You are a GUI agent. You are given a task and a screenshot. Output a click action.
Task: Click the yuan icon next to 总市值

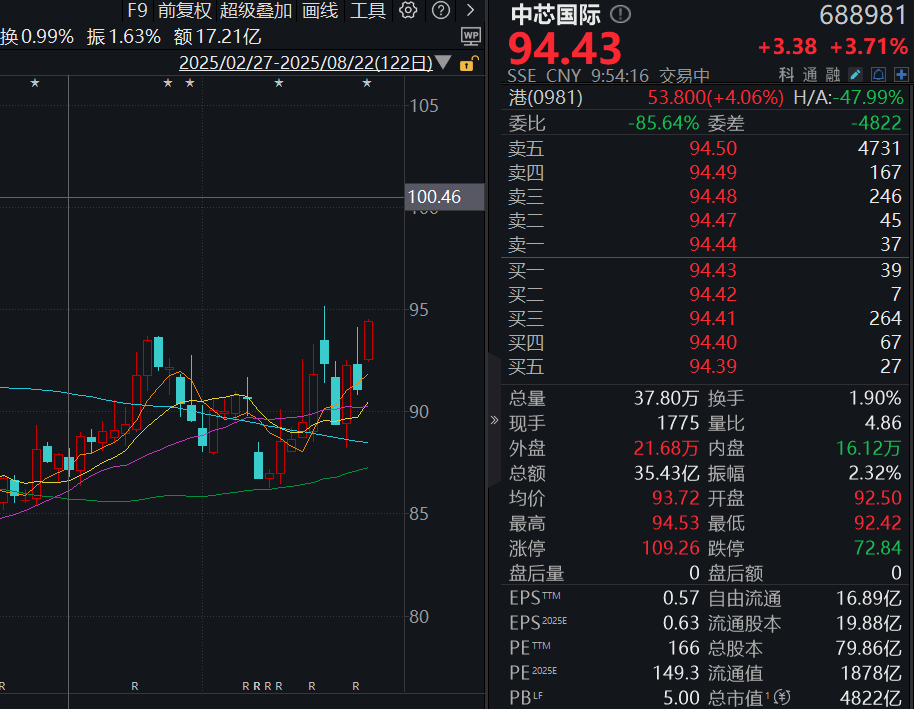(x=782, y=697)
